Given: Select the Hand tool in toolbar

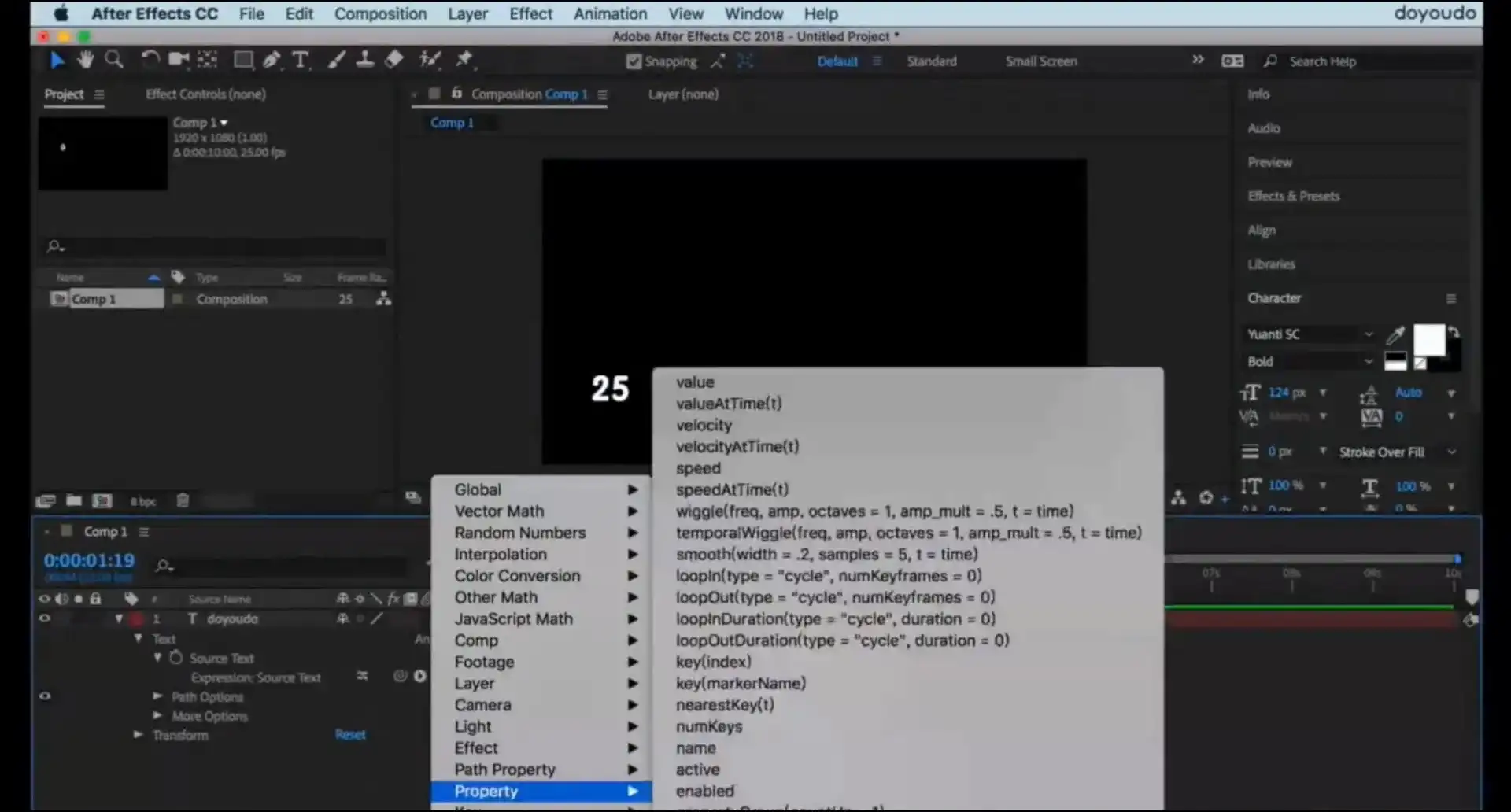Looking at the screenshot, I should 85,60.
